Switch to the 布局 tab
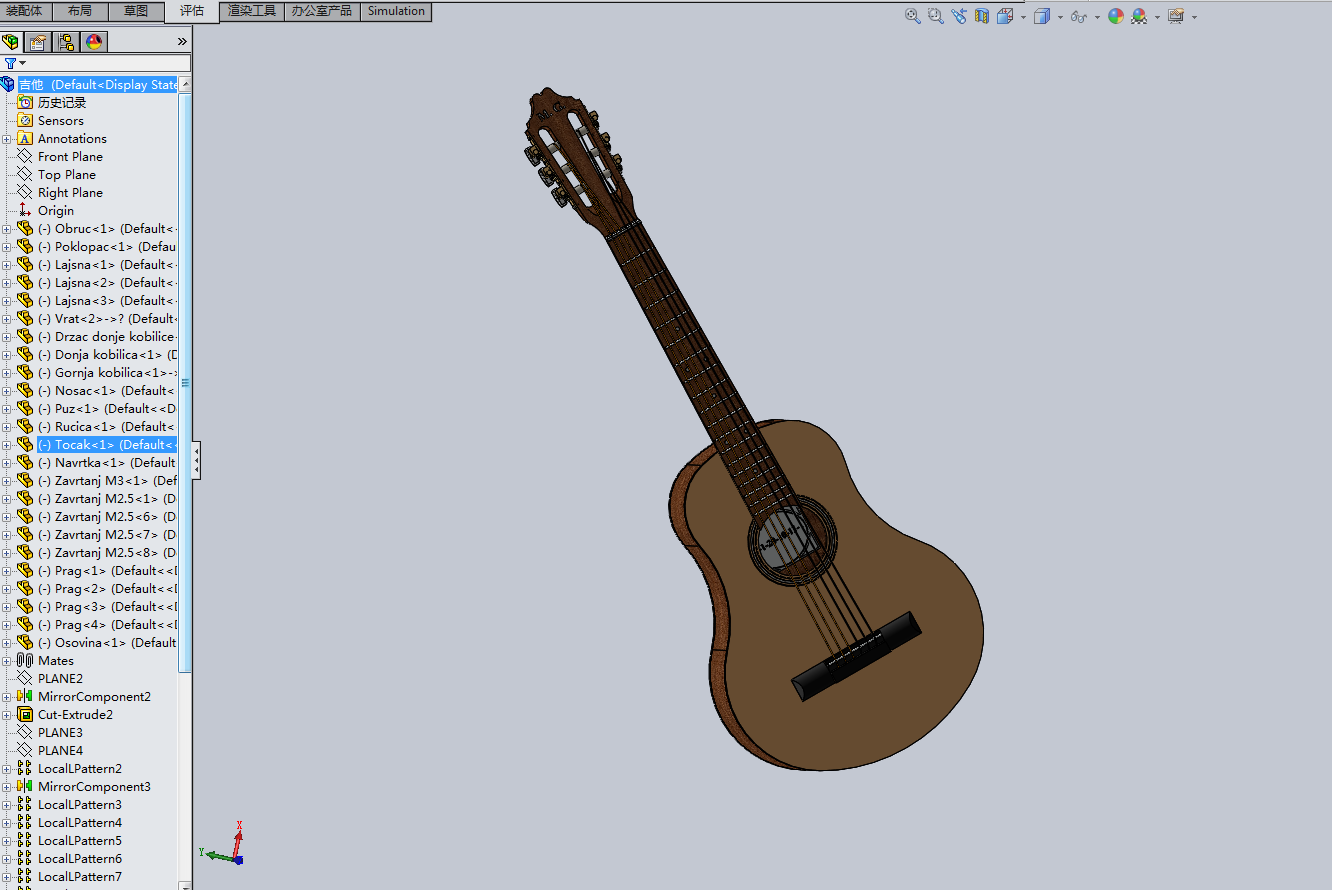This screenshot has height=890, width=1332. [x=80, y=11]
